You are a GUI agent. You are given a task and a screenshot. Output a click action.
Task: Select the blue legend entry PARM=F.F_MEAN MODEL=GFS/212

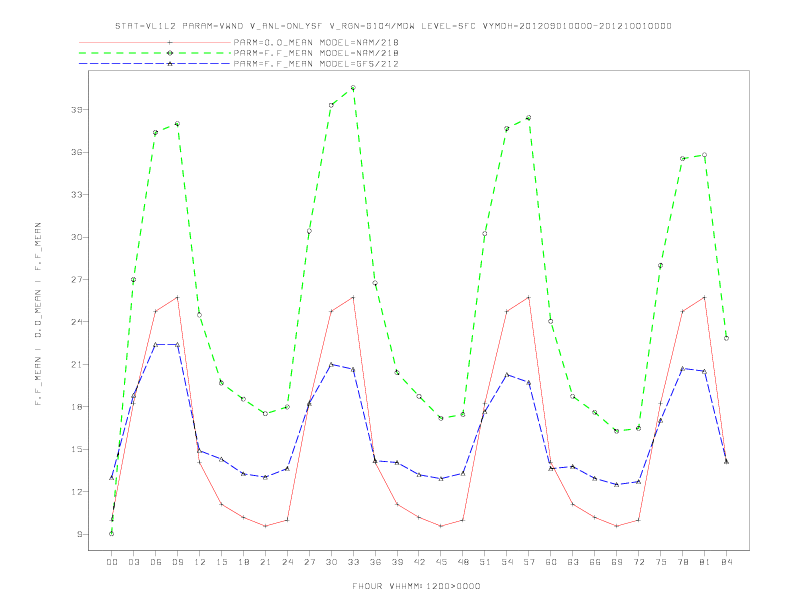(316, 64)
